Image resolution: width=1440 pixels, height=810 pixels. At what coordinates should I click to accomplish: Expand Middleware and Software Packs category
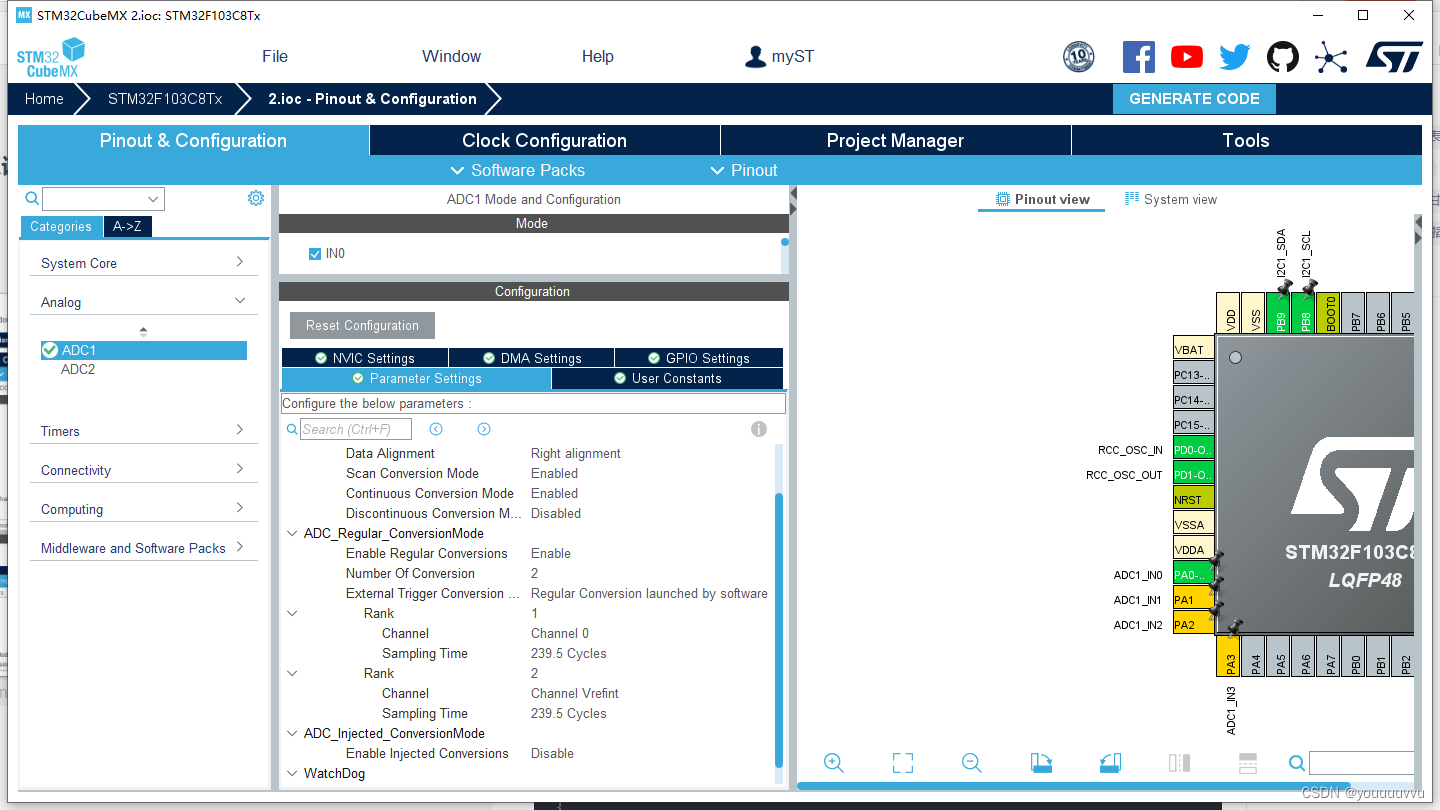click(x=143, y=548)
